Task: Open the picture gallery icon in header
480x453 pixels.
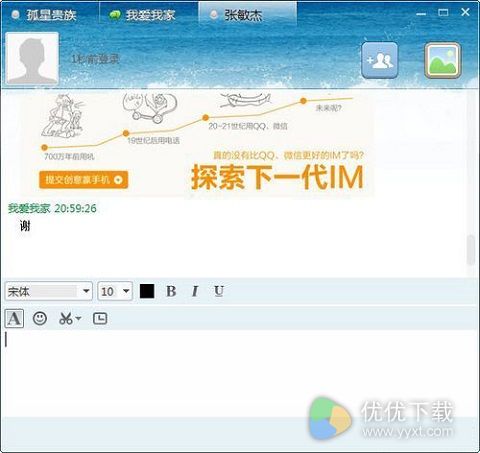Action: pyautogui.click(x=443, y=60)
